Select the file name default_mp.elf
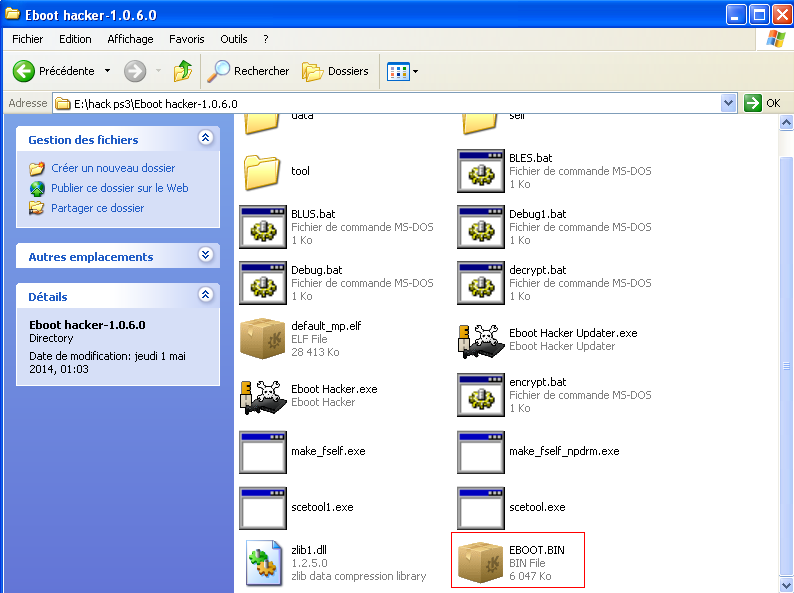Screen dimensions: 794x593 [x=326, y=326]
